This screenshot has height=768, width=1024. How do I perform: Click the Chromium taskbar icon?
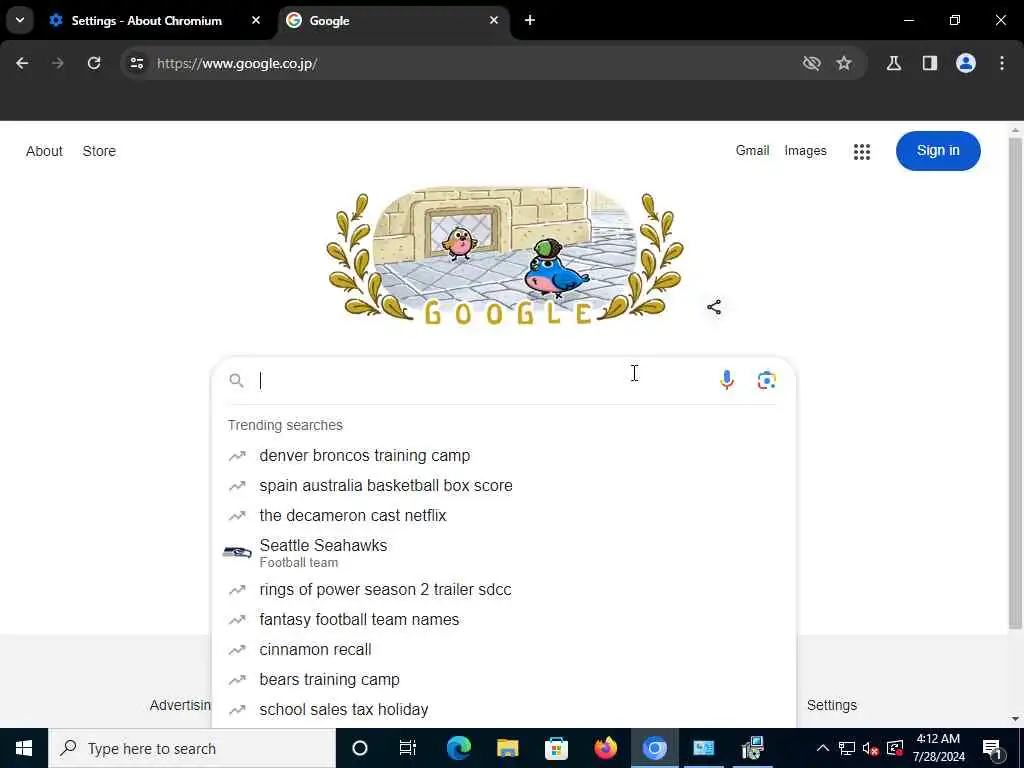tap(654, 748)
